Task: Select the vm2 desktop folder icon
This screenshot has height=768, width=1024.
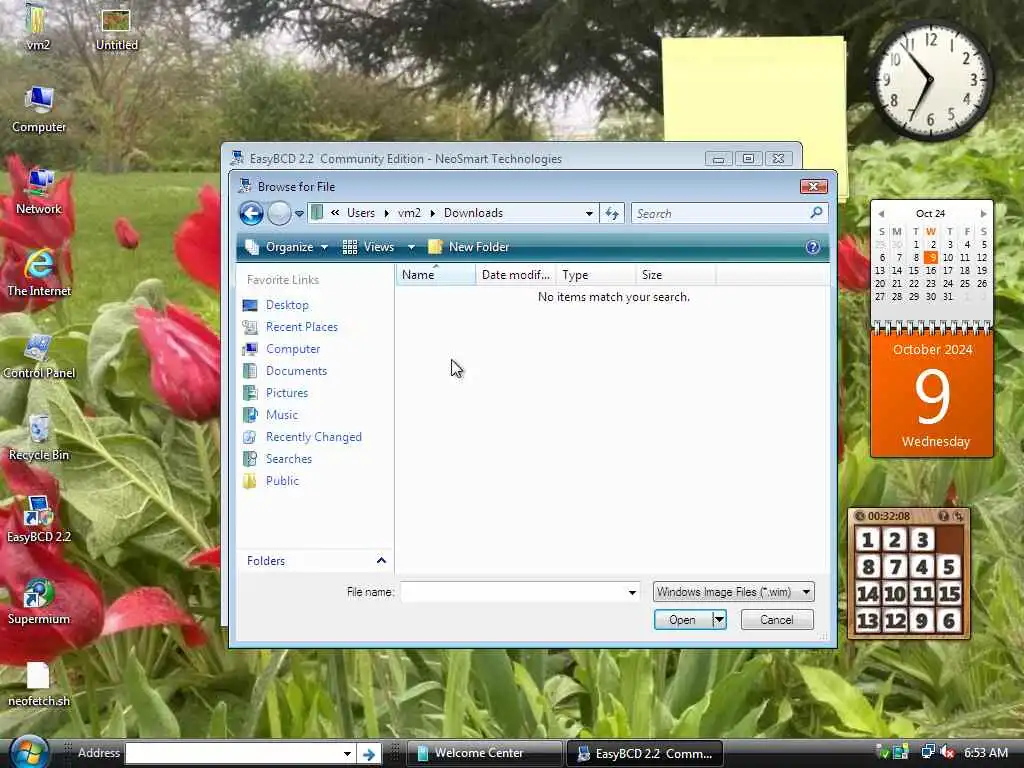Action: [x=38, y=27]
